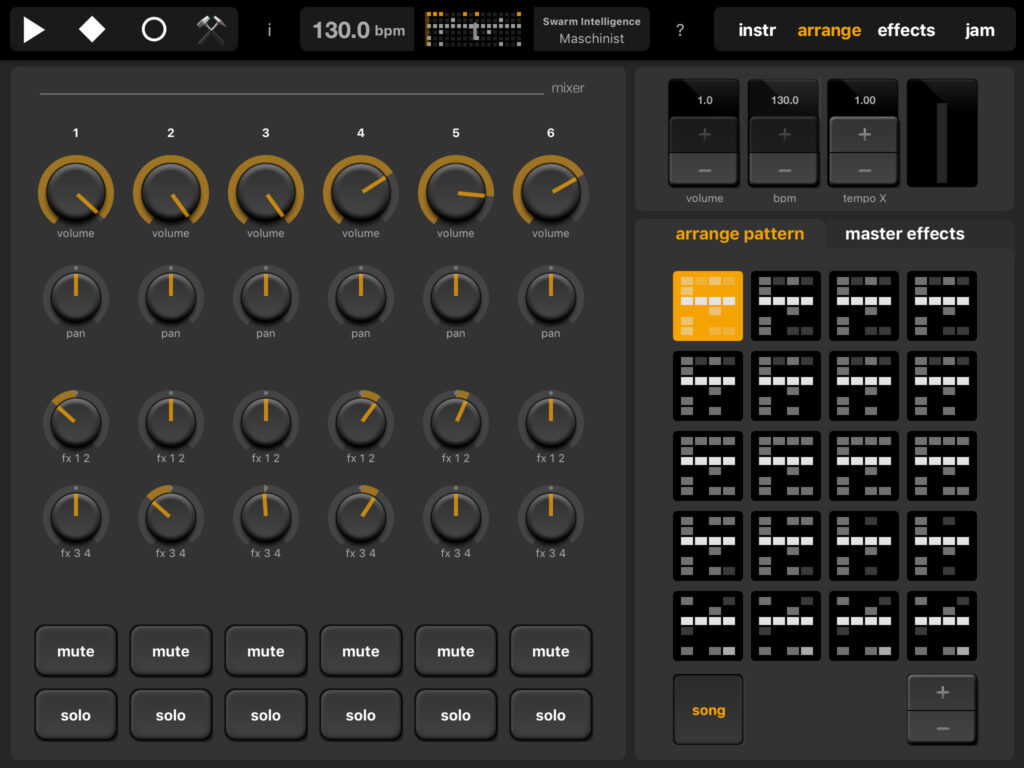Click the diamond stop icon
The image size is (1024, 768).
[92, 30]
